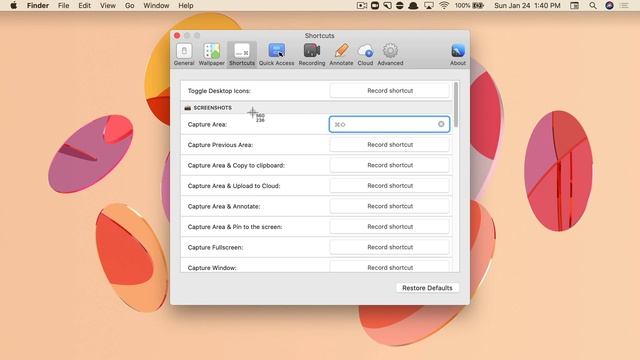Click the Wi-Fi status icon
The width and height of the screenshot is (640, 360).
(444, 6)
